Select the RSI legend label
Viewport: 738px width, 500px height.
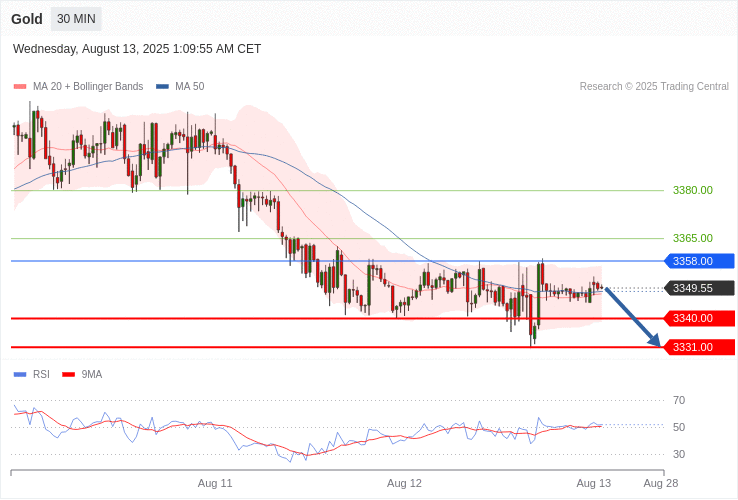41,374
